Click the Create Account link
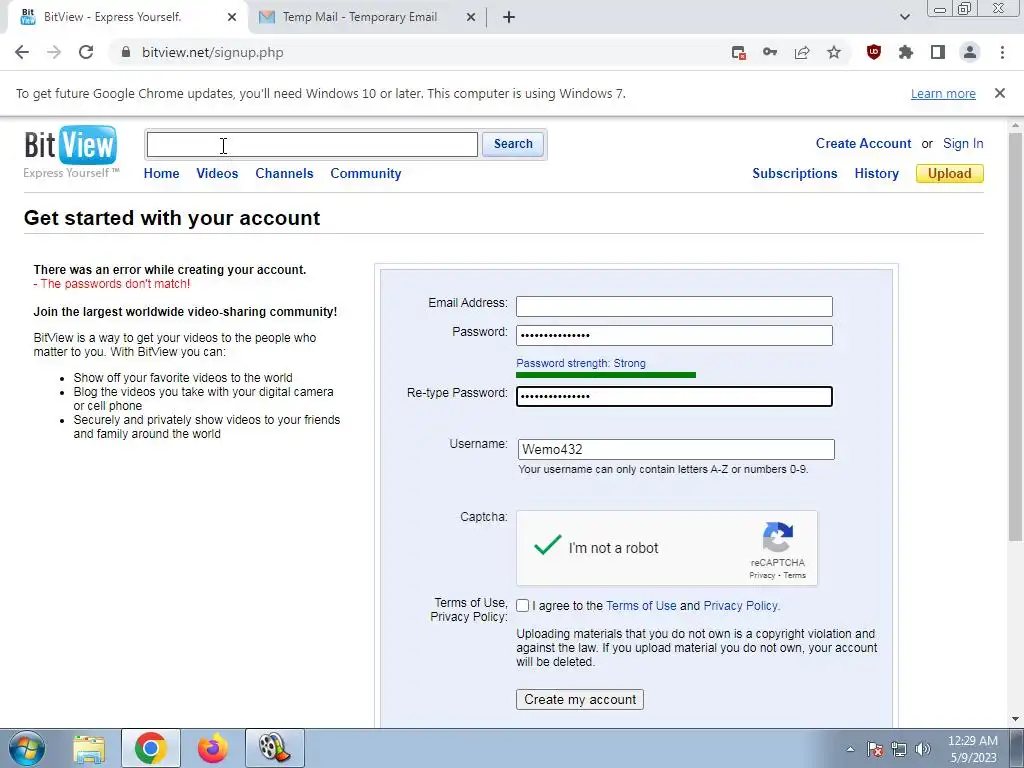1024x768 pixels. 863,143
